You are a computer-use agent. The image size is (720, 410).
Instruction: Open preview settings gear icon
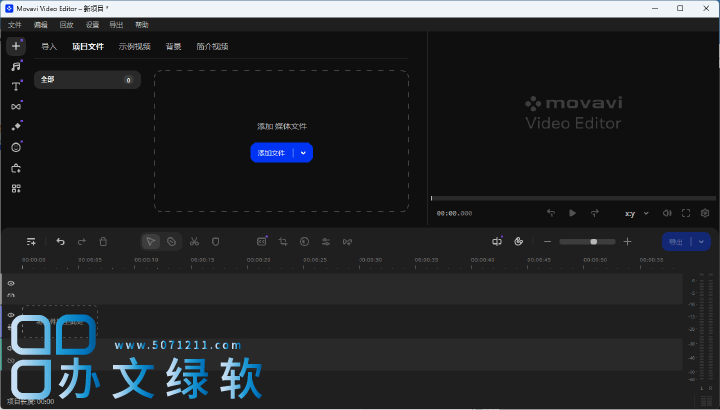[x=705, y=213]
